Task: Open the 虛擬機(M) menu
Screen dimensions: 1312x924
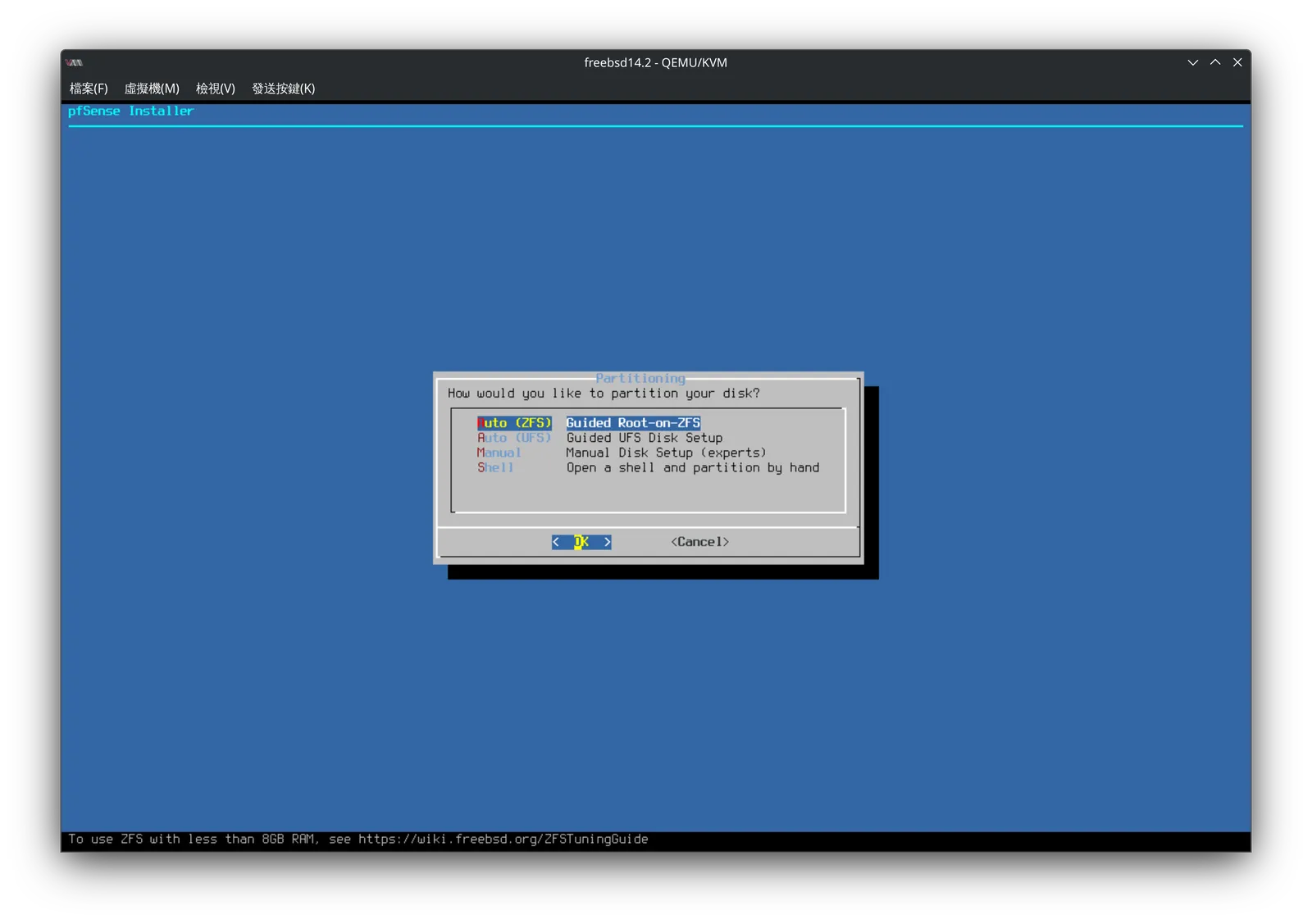Action: [x=152, y=89]
